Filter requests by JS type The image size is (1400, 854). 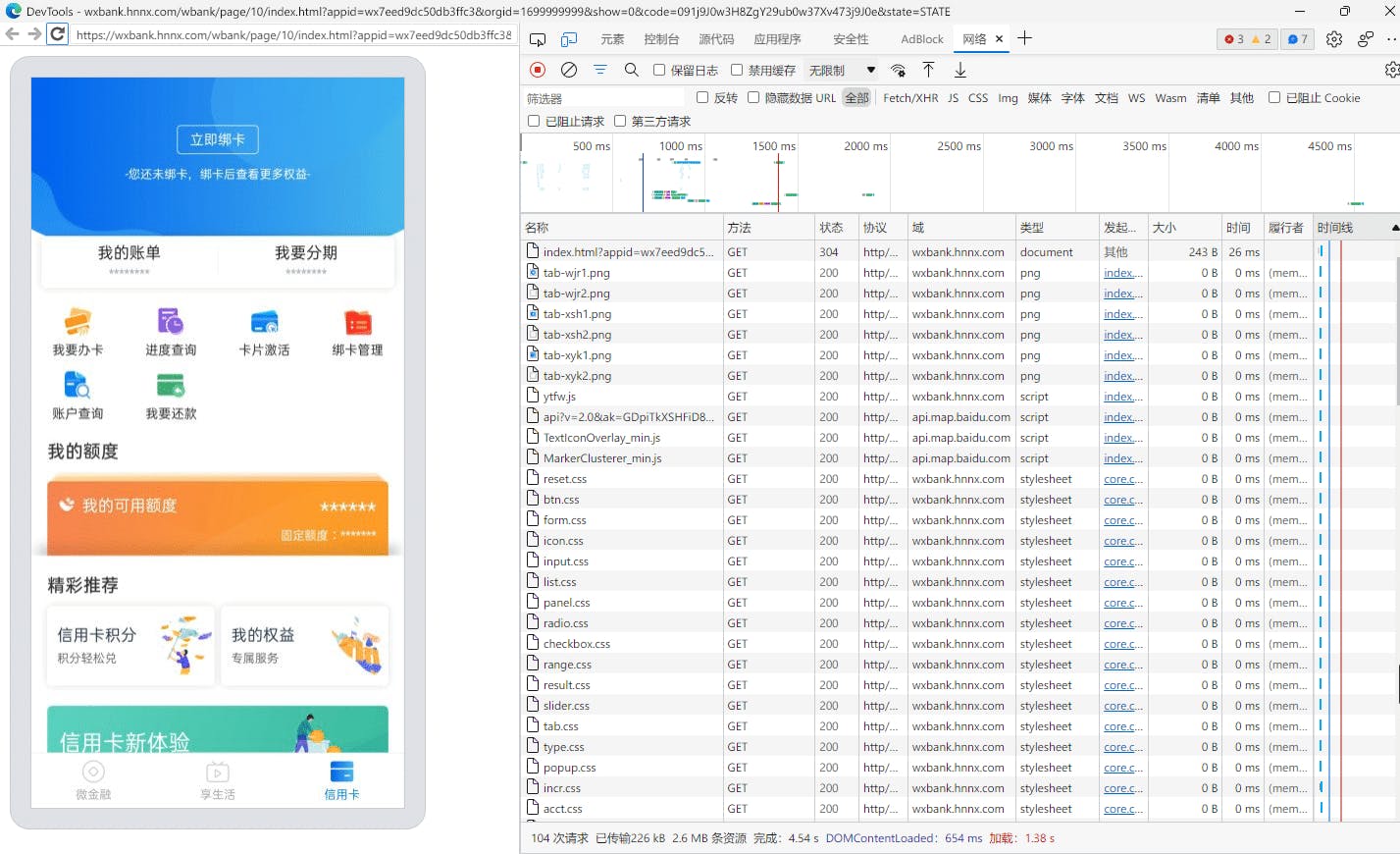coord(953,98)
